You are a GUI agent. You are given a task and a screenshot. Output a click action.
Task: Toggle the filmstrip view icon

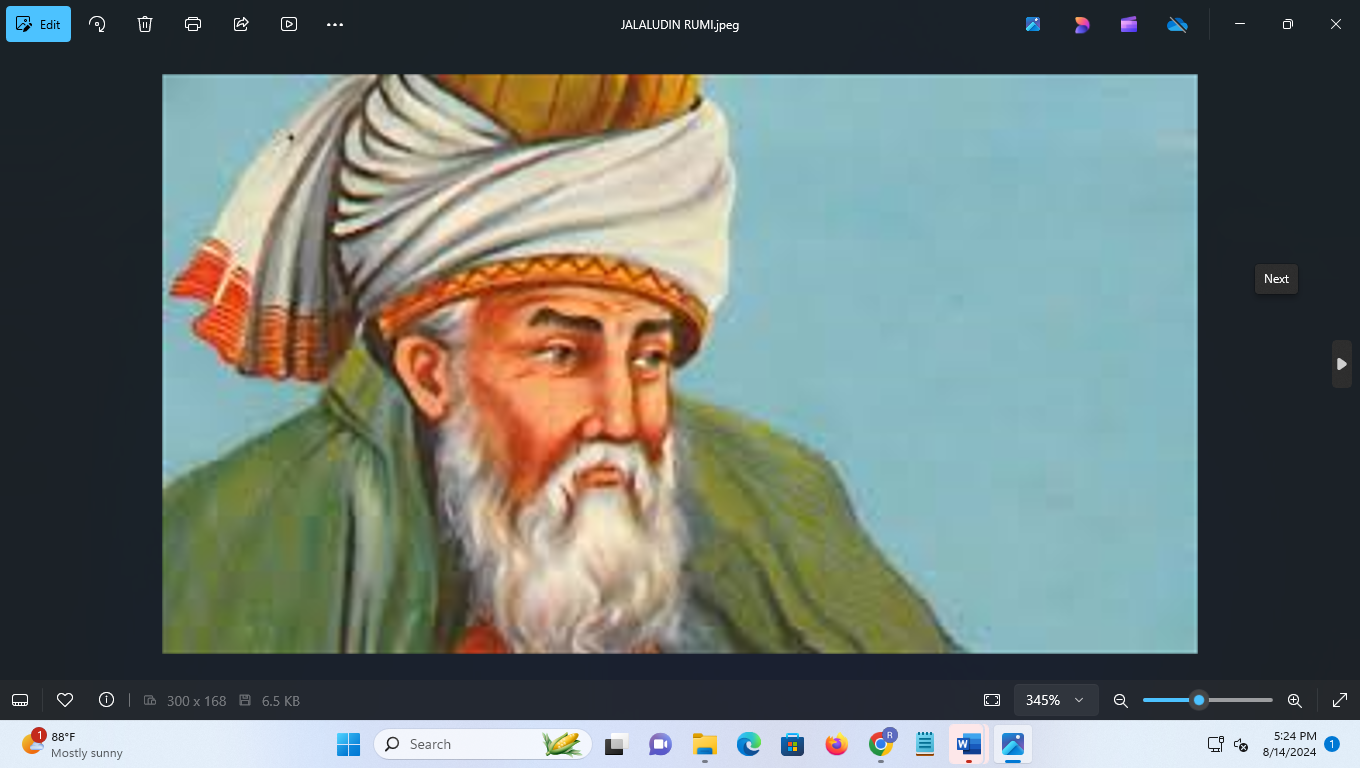[20, 700]
